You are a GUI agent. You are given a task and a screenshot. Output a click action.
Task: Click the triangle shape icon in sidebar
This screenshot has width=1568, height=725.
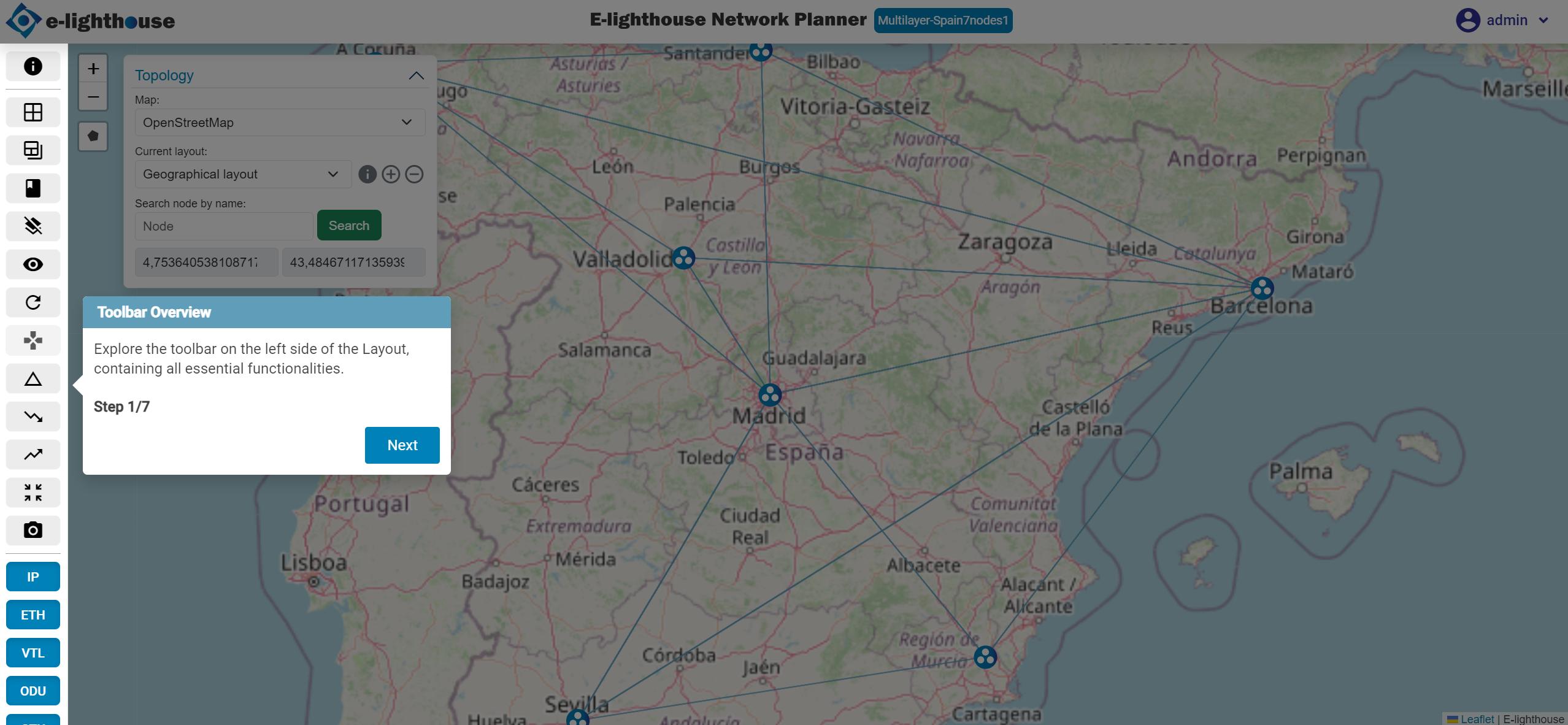[x=33, y=379]
